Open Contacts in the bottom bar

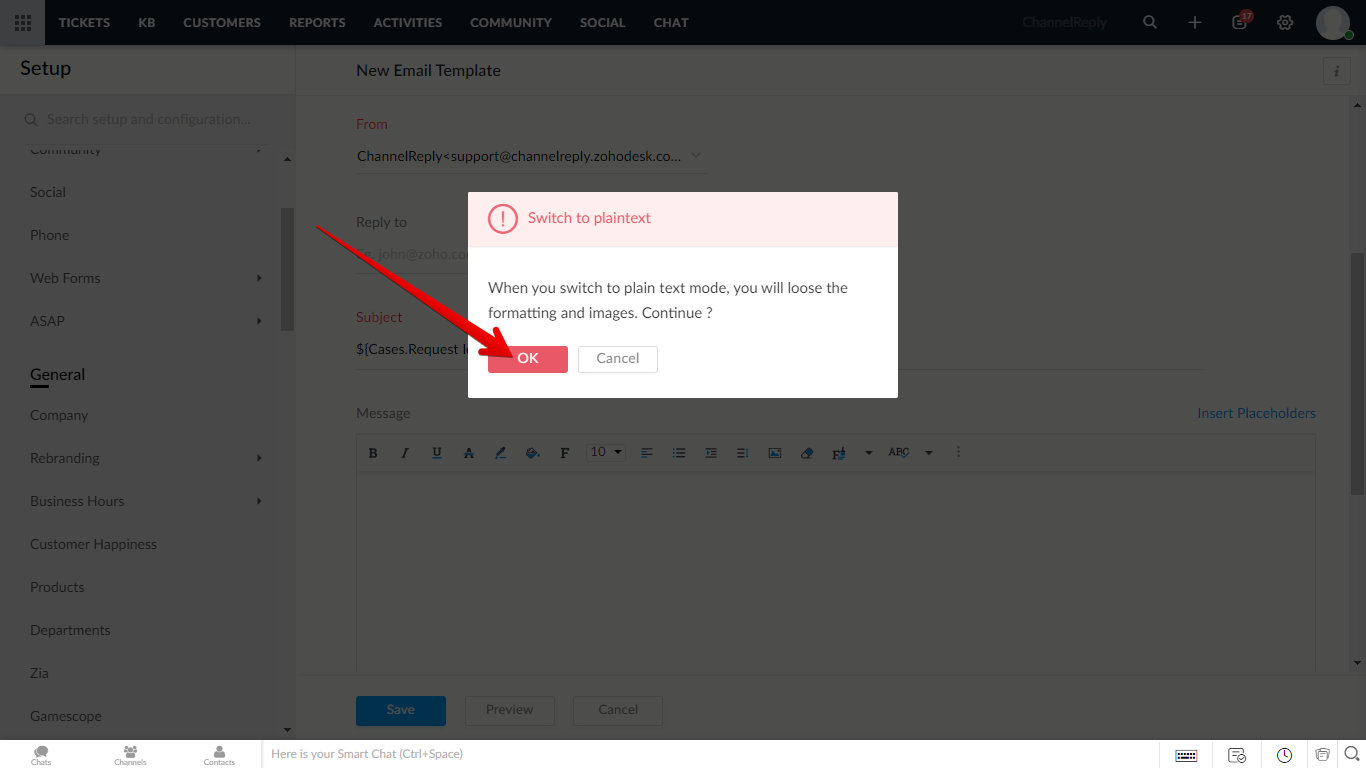pyautogui.click(x=219, y=755)
